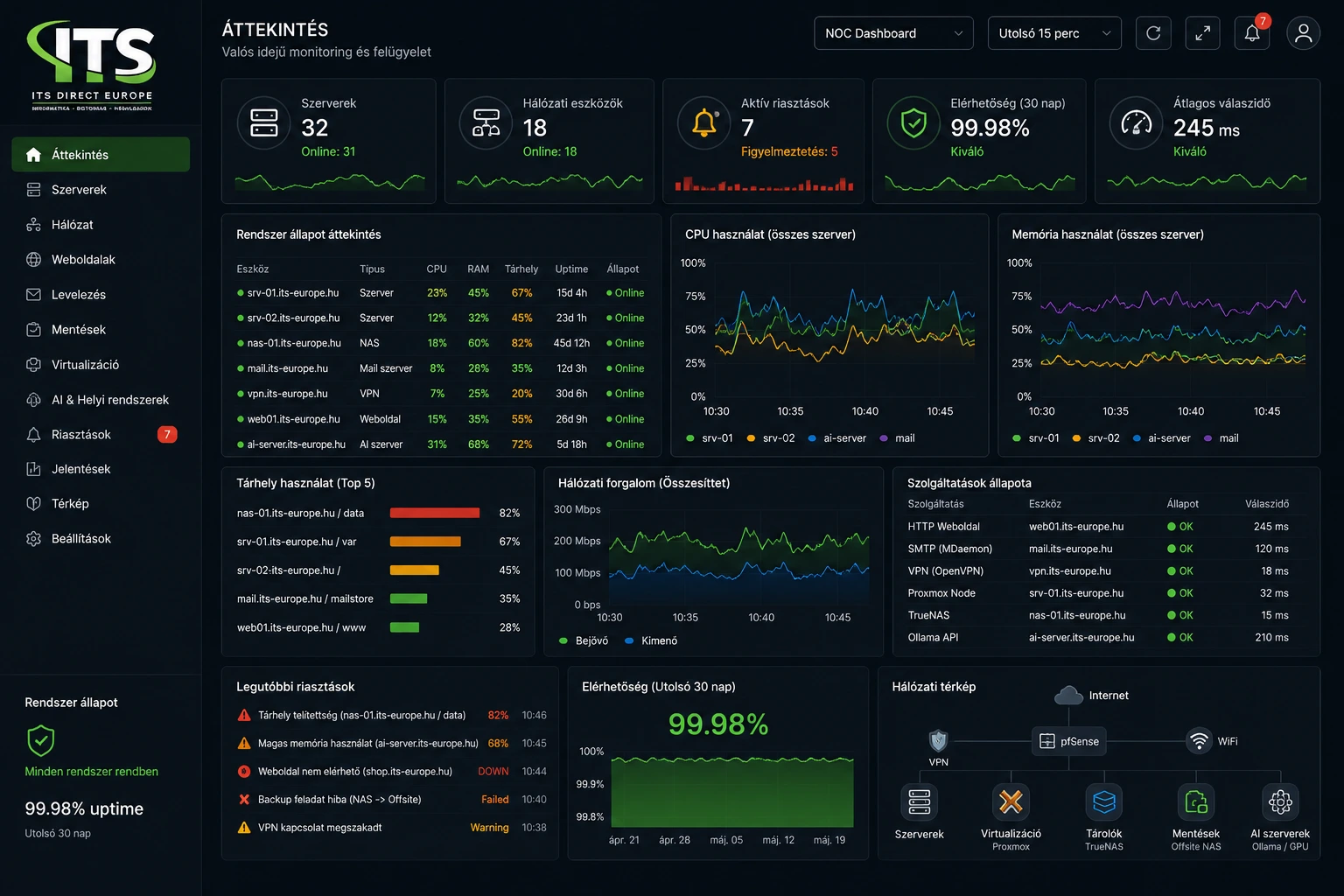Open Virtualizáció in the sidebar
Screen dimensions: 1344x896
point(101,364)
